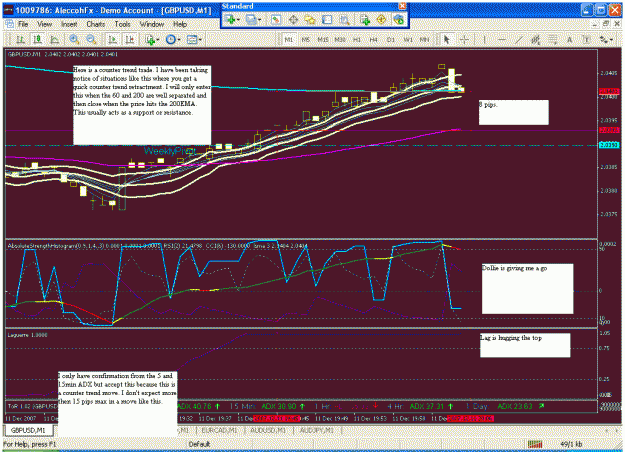Click the New Order icon

[x=365, y=20]
